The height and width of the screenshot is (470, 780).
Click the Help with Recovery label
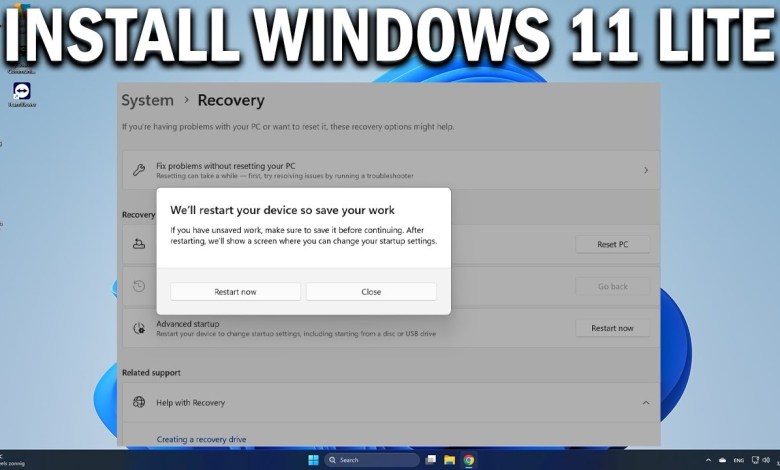point(191,403)
